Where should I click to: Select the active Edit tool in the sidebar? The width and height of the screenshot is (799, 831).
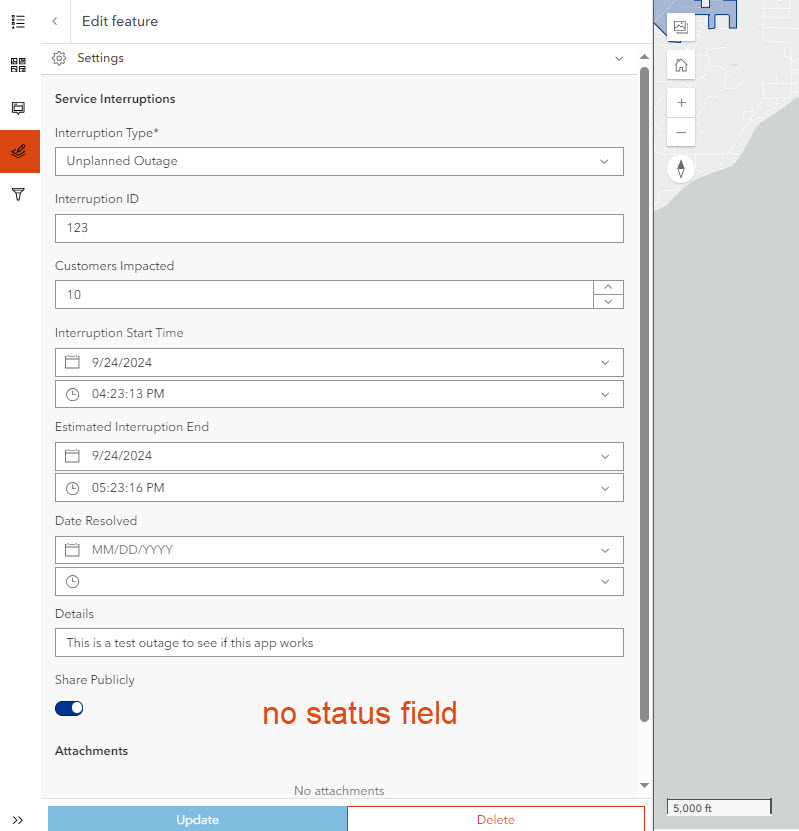17,151
